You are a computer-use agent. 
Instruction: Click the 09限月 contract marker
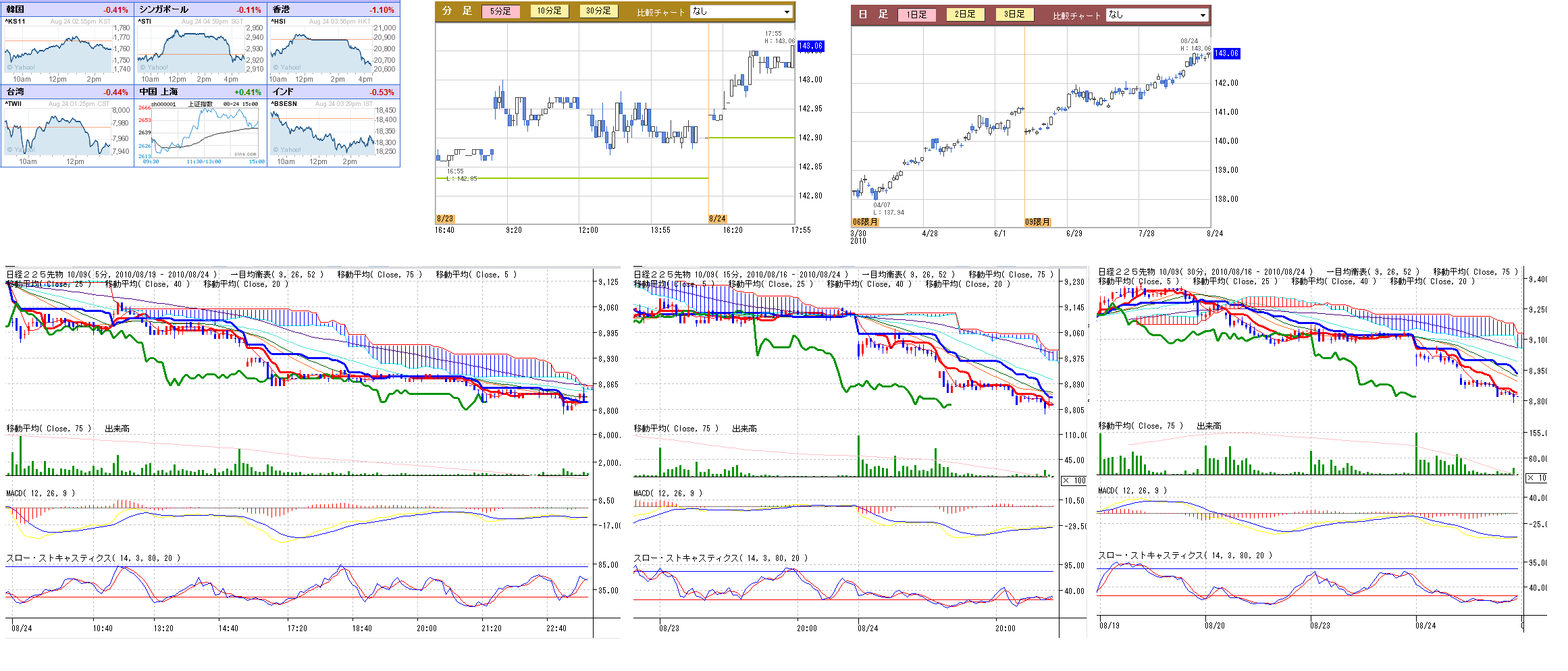pos(1037,222)
